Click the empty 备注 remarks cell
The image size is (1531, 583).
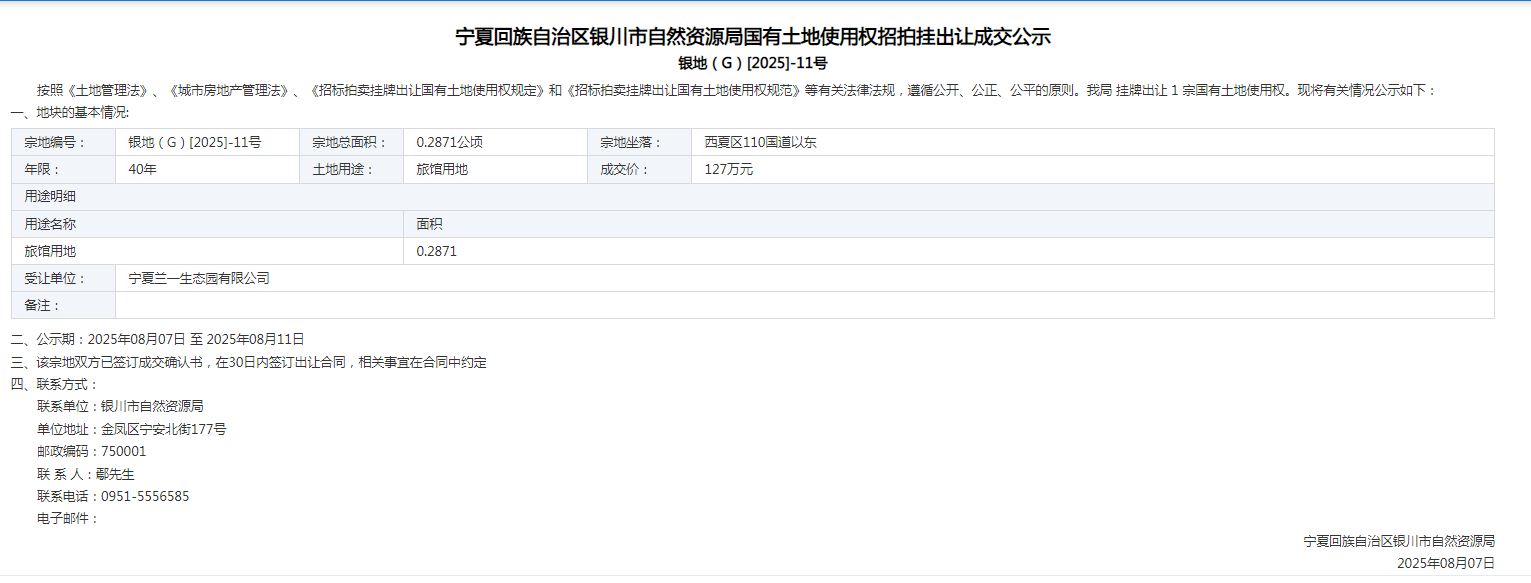pyautogui.click(x=800, y=305)
